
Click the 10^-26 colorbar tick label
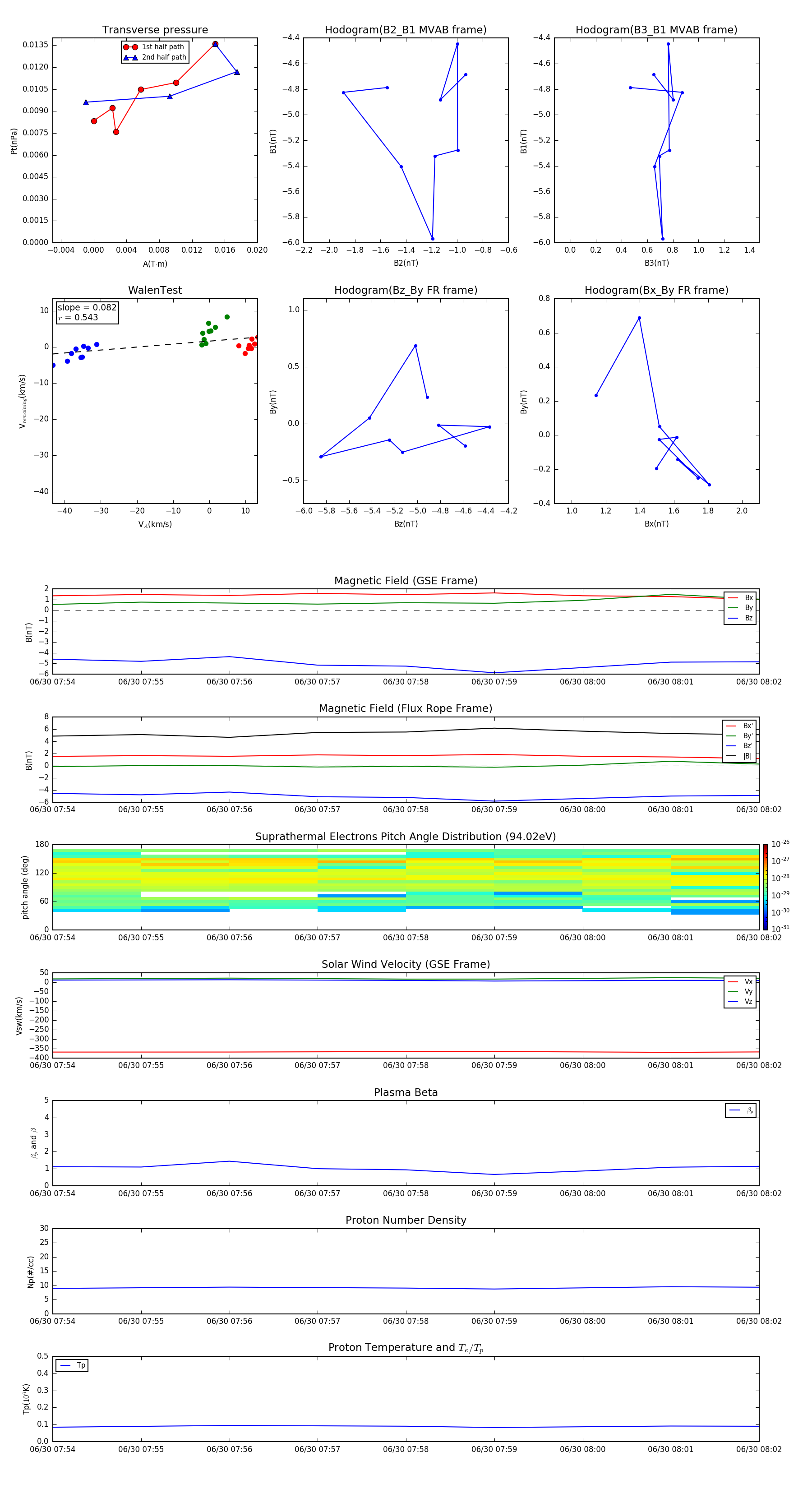(780, 844)
